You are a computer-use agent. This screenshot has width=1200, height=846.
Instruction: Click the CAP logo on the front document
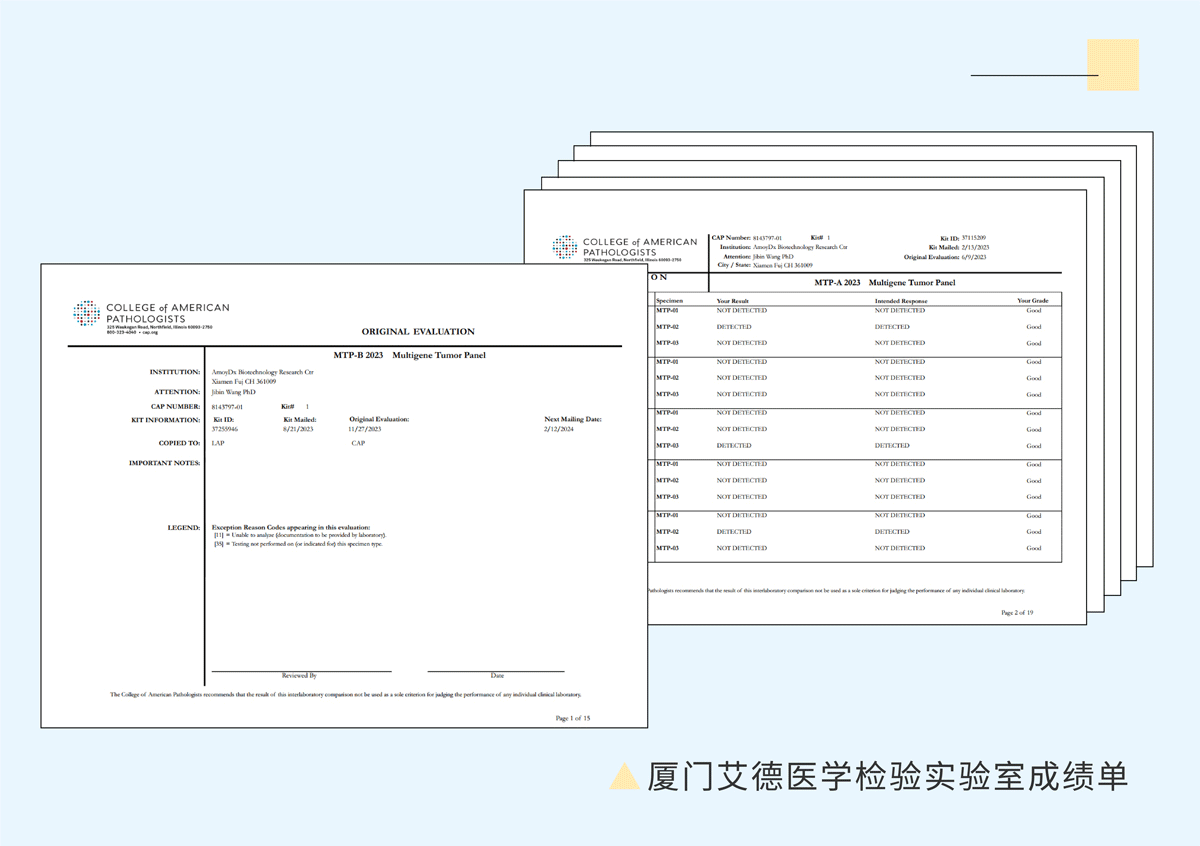pos(150,314)
